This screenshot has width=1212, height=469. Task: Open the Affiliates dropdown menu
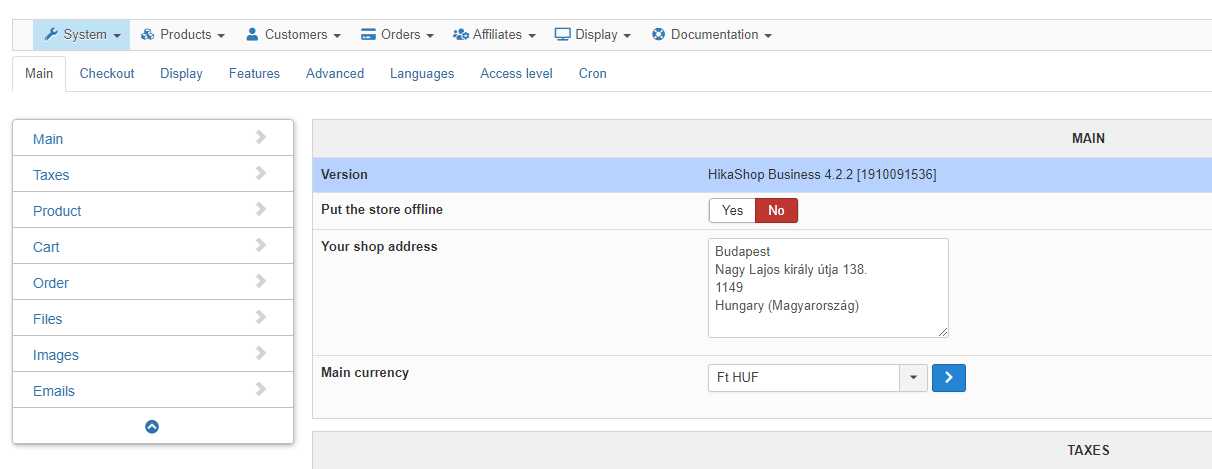click(494, 34)
